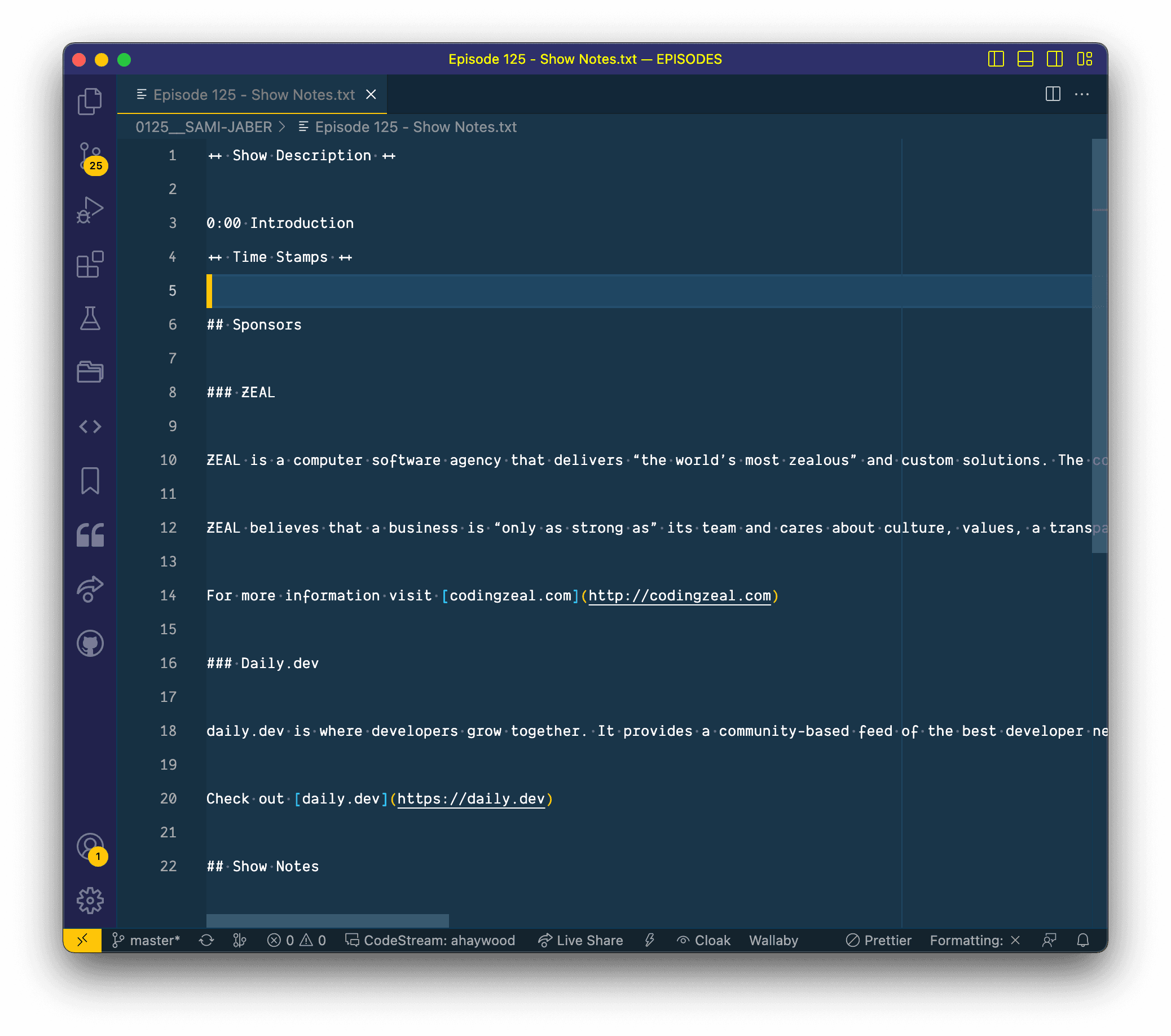Viewport: 1171px width, 1036px height.
Task: Select the Episode 125 - Show Notes.txt tab
Action: point(252,95)
